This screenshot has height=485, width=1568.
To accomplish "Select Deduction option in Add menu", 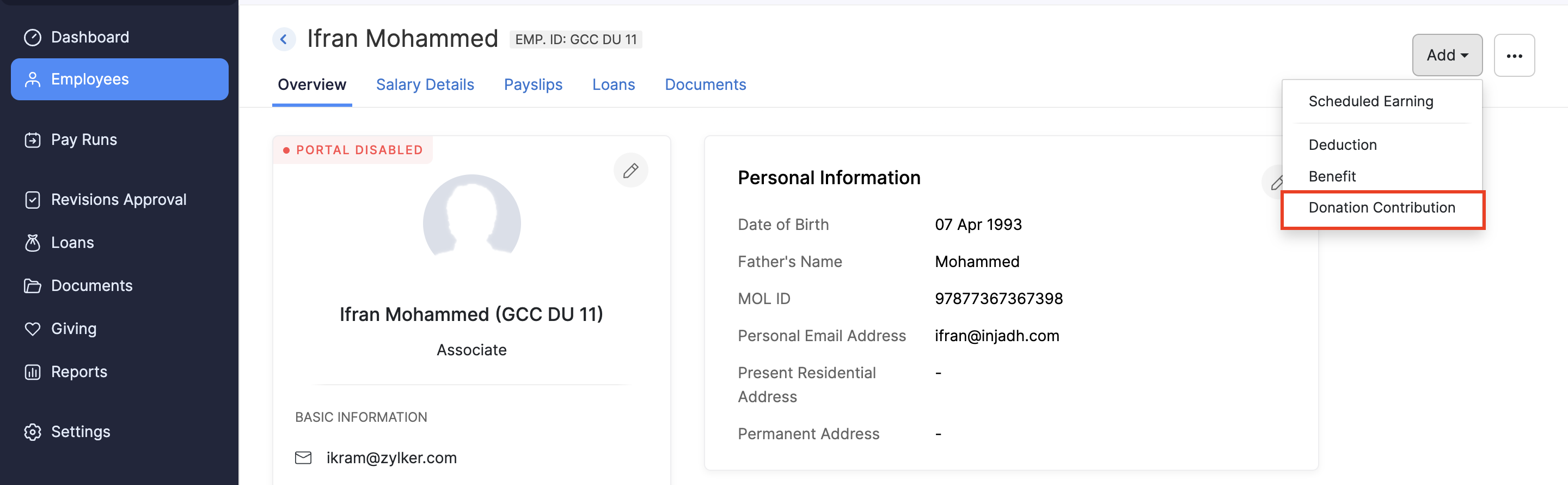I will point(1342,145).
